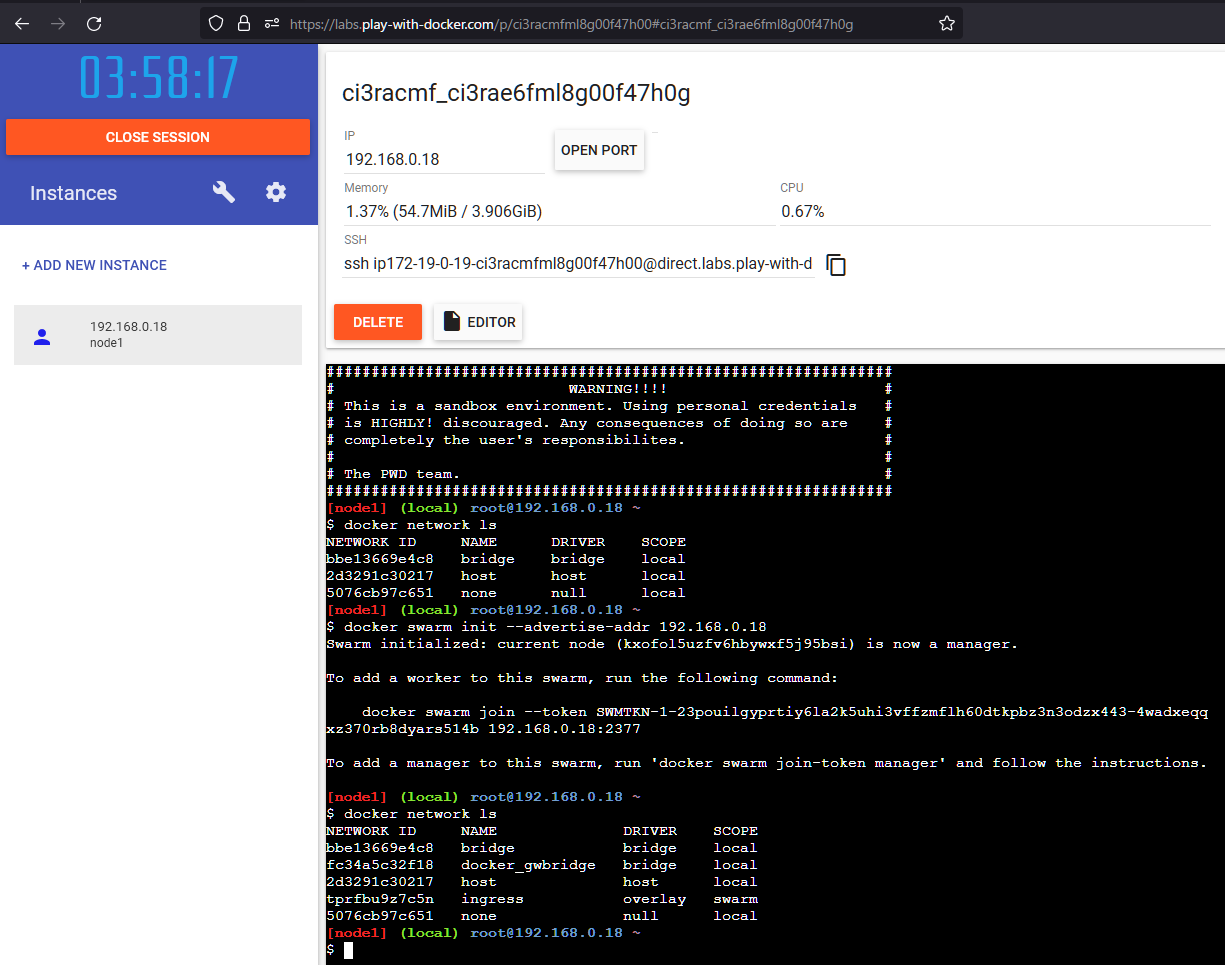Image resolution: width=1225 pixels, height=965 pixels.
Task: Bookmark this page with the star icon
Action: [x=946, y=23]
